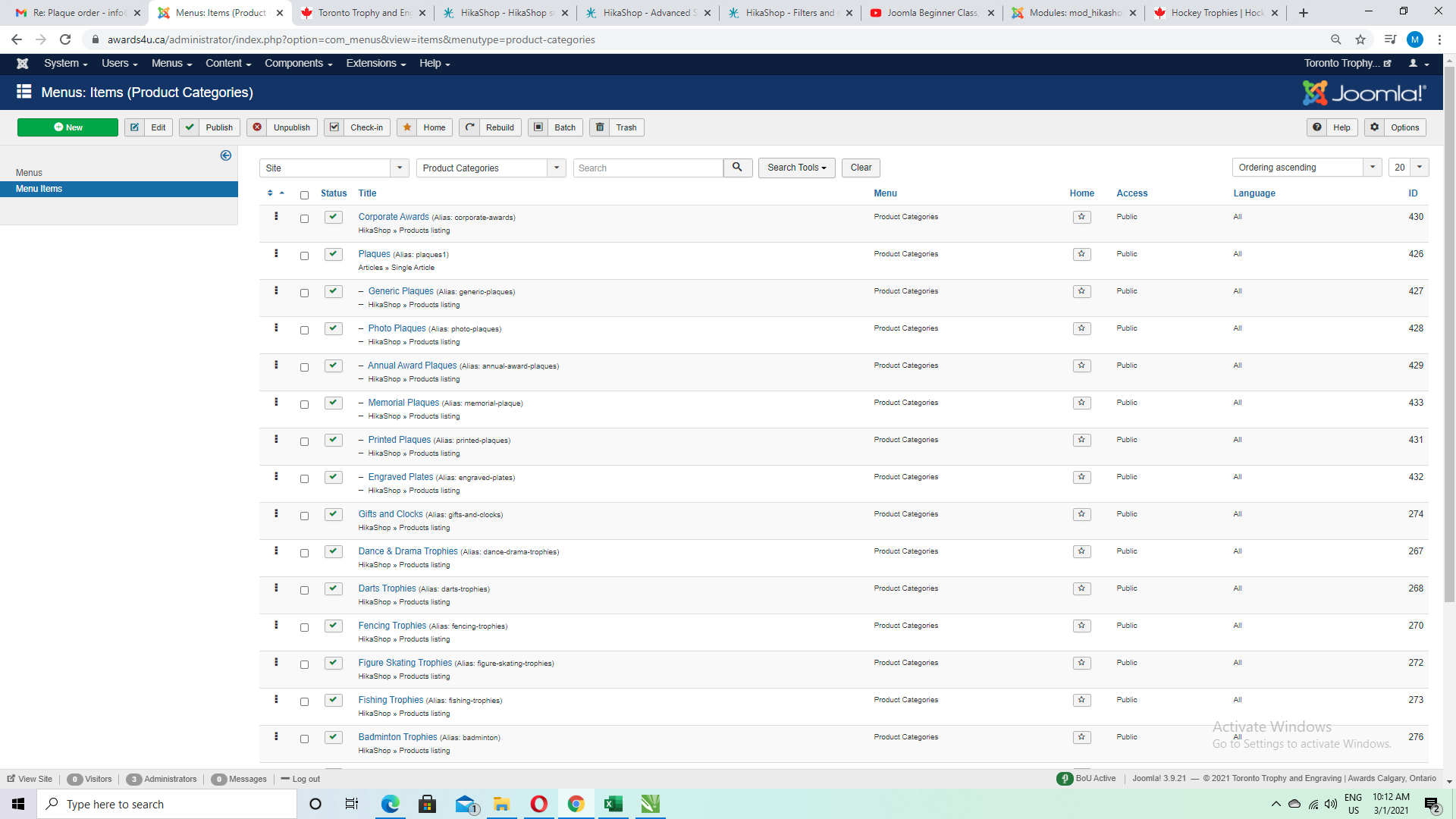The width and height of the screenshot is (1456, 819).
Task: Click Home star for Corporate Awards
Action: click(1081, 218)
